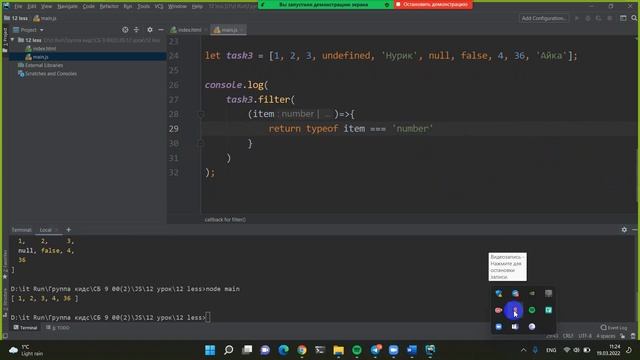Open Telegram from taskbar
Screen dimensions: 640x360
376,350
